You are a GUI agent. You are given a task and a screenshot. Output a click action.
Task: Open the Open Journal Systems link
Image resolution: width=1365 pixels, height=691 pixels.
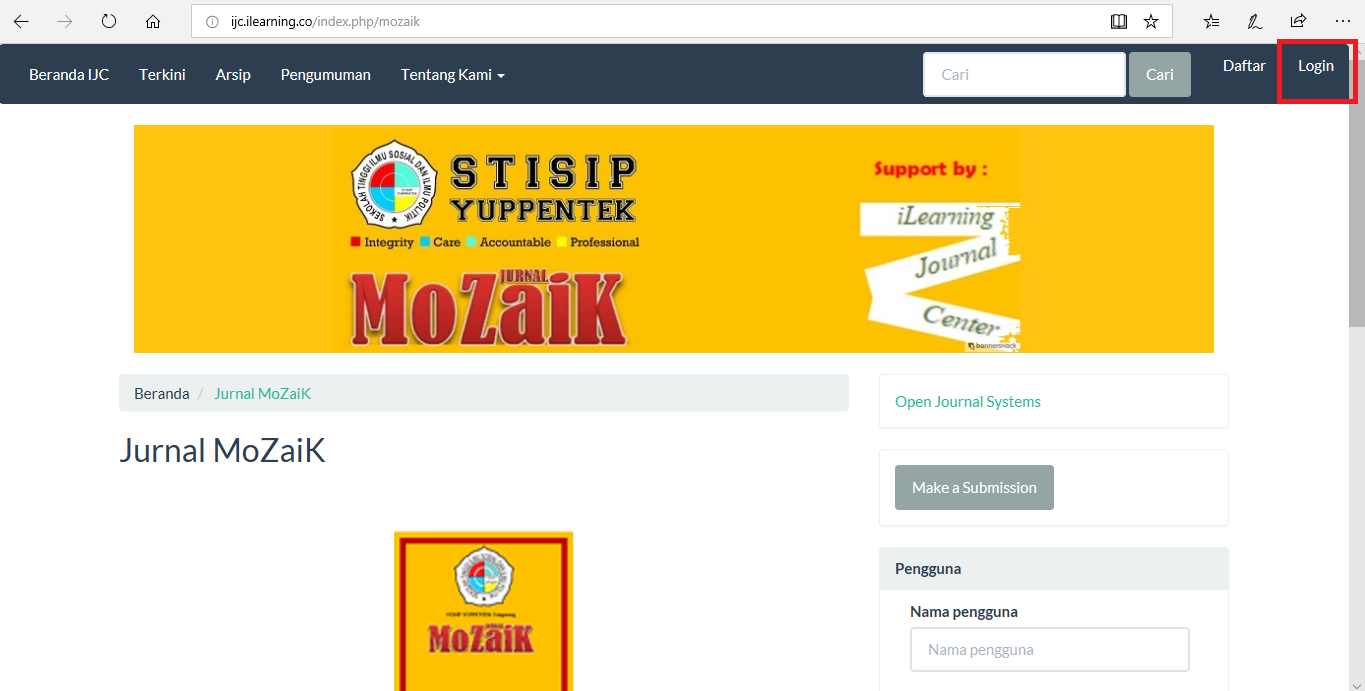tap(968, 402)
